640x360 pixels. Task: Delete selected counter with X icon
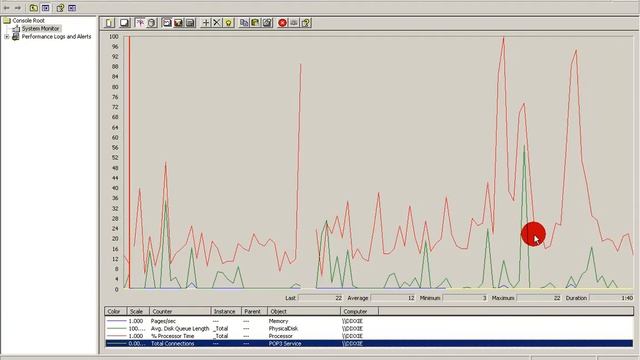tap(217, 23)
